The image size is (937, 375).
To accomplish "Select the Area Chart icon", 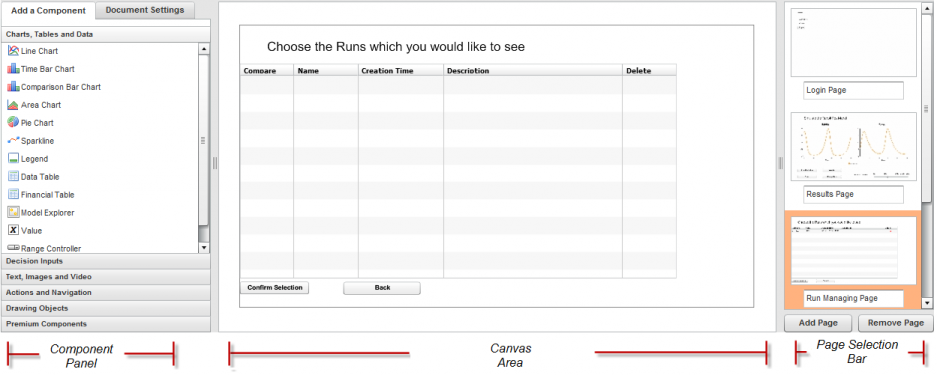I will click(13, 105).
